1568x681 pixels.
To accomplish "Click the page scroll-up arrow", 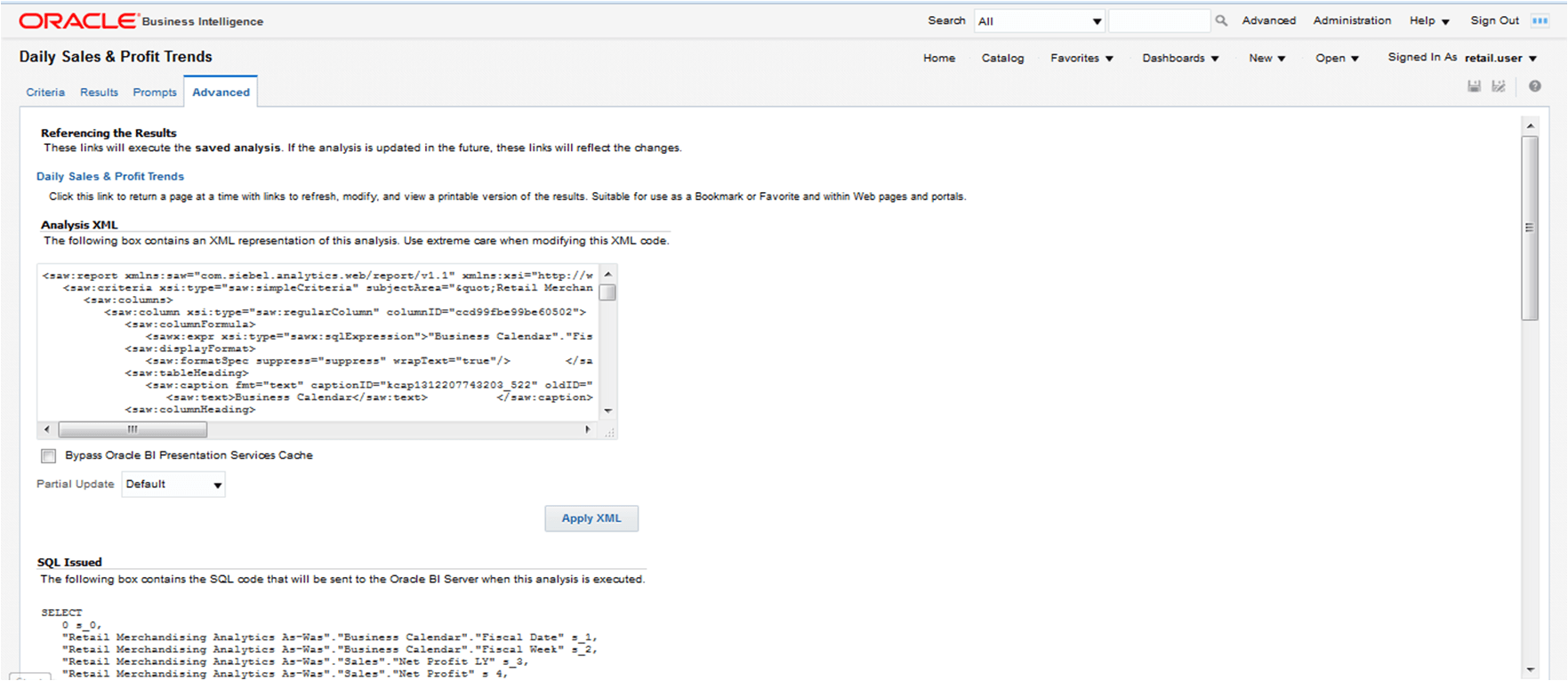I will point(1530,126).
